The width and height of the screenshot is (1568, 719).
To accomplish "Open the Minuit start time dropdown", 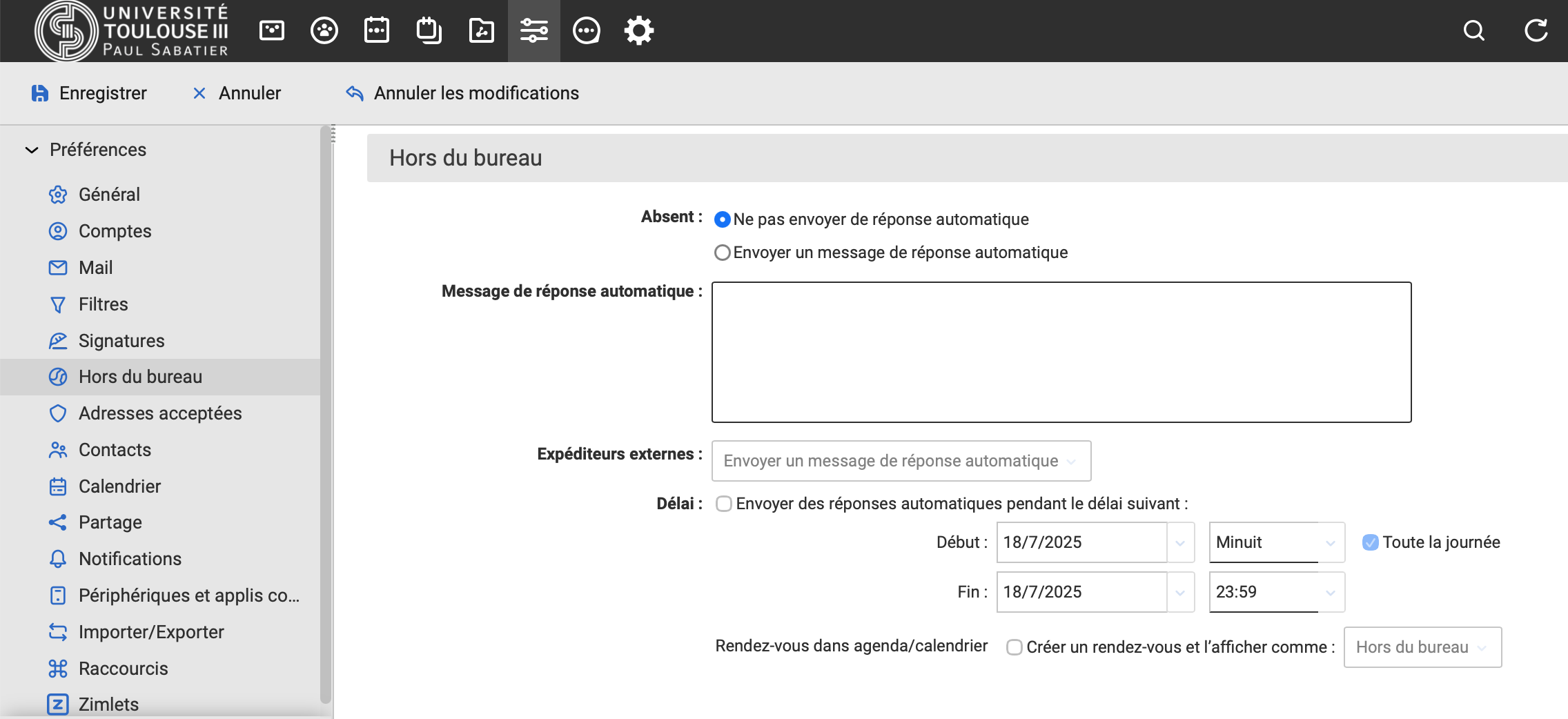I will pos(1277,542).
